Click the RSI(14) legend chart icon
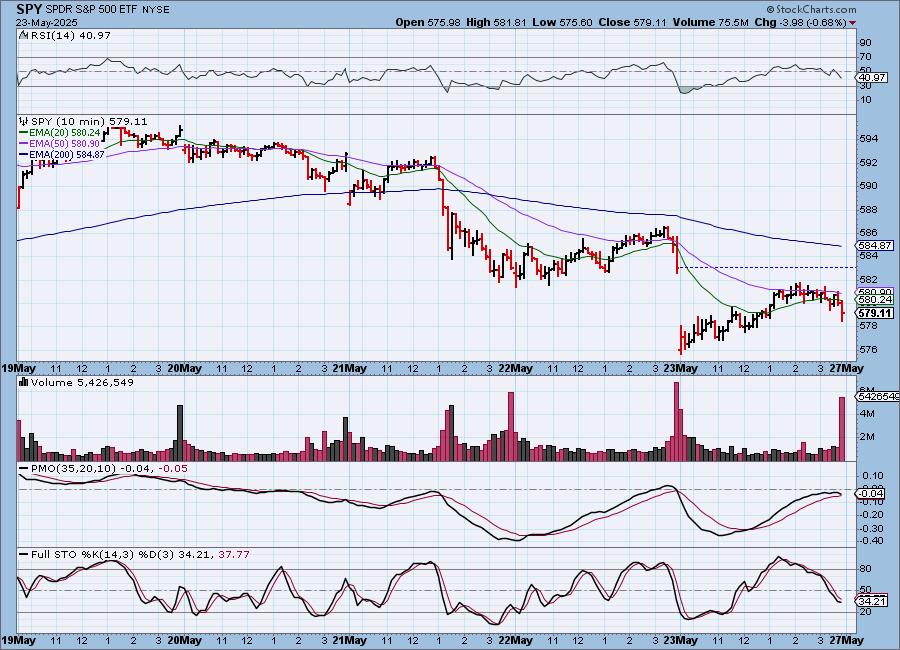Screen dimensions: 900x650 coord(24,35)
